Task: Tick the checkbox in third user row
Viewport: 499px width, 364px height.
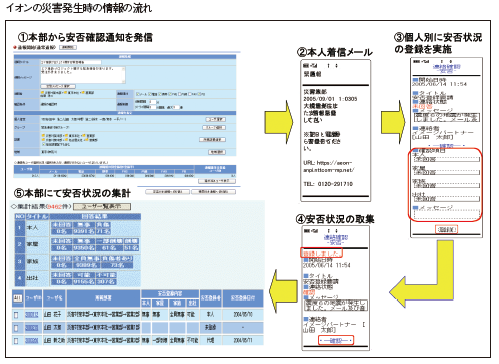Action: pos(16,340)
